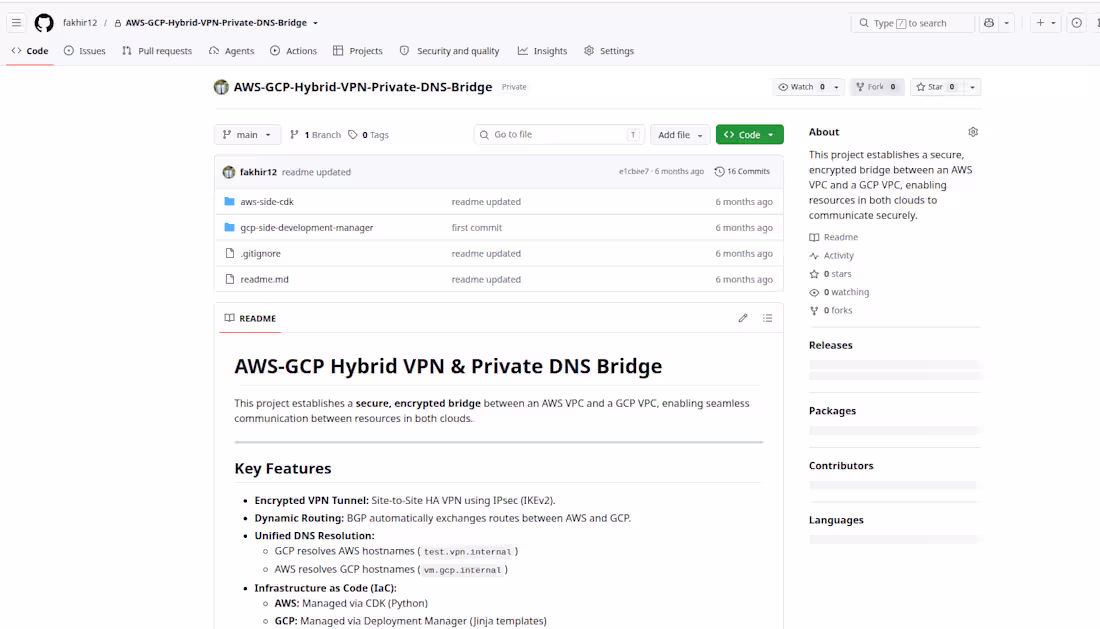Click the README tab header
This screenshot has height=629, width=1100.
250,318
